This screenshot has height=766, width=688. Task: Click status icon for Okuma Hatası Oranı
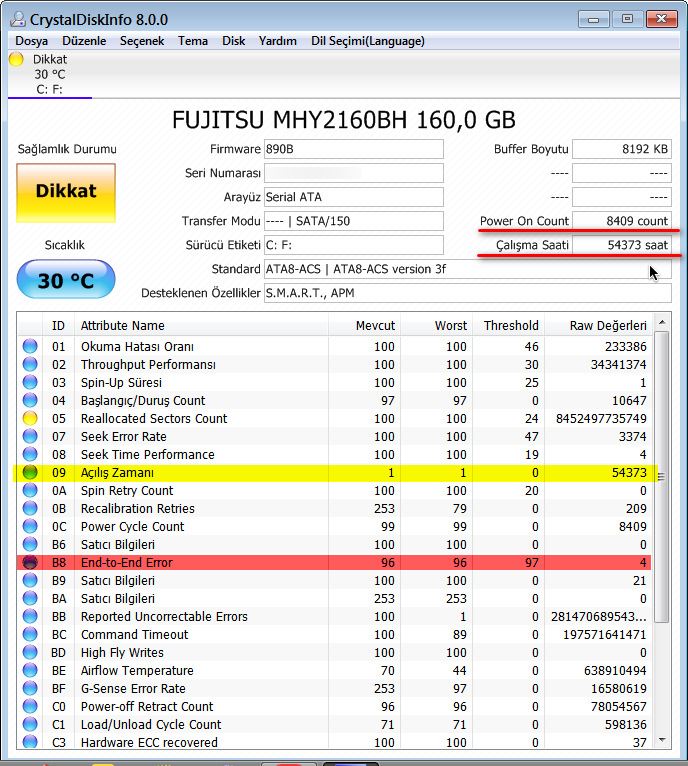pyautogui.click(x=30, y=346)
